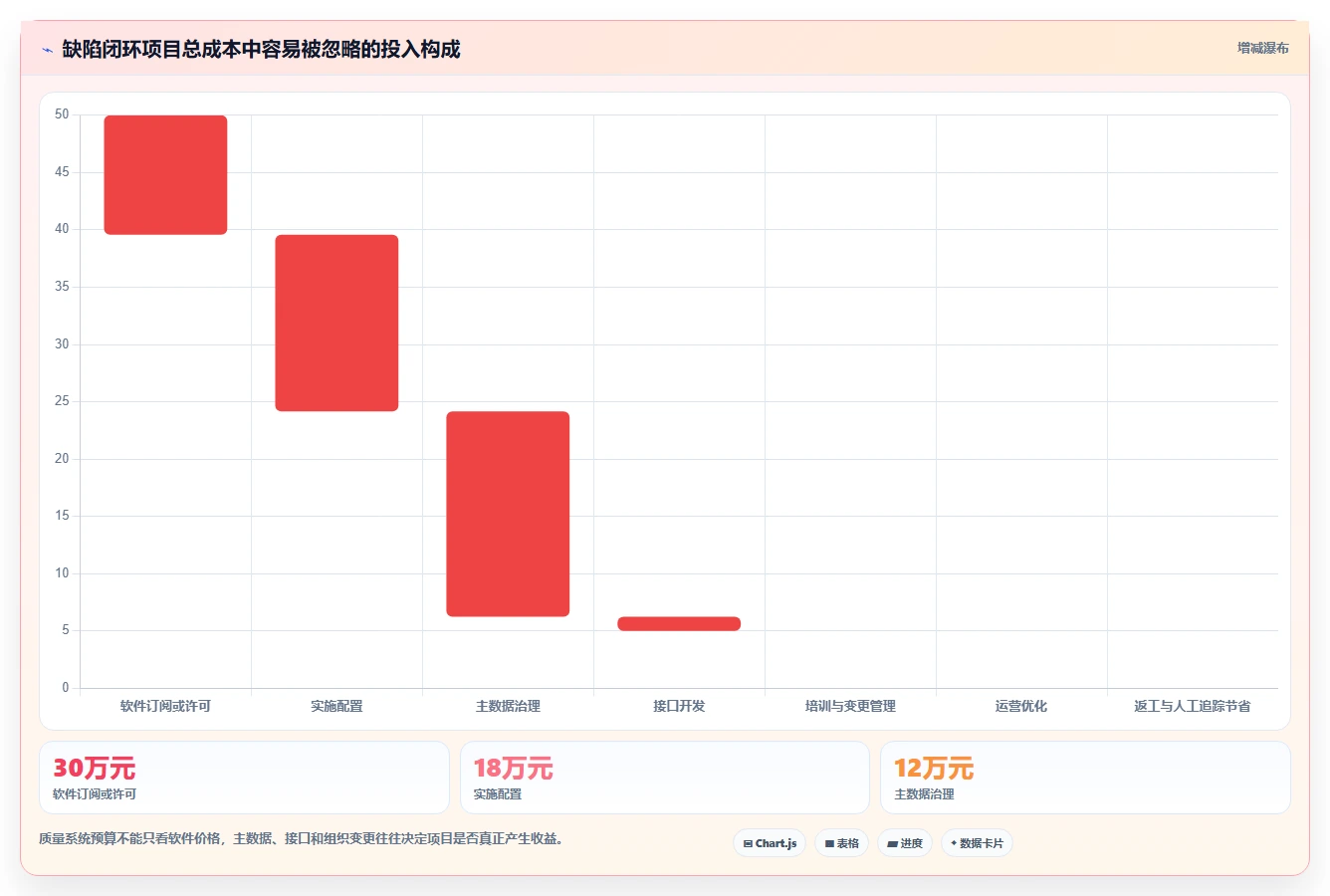Click the footer note about 质量系统预算
The height and width of the screenshot is (896, 1330).
[x=303, y=839]
